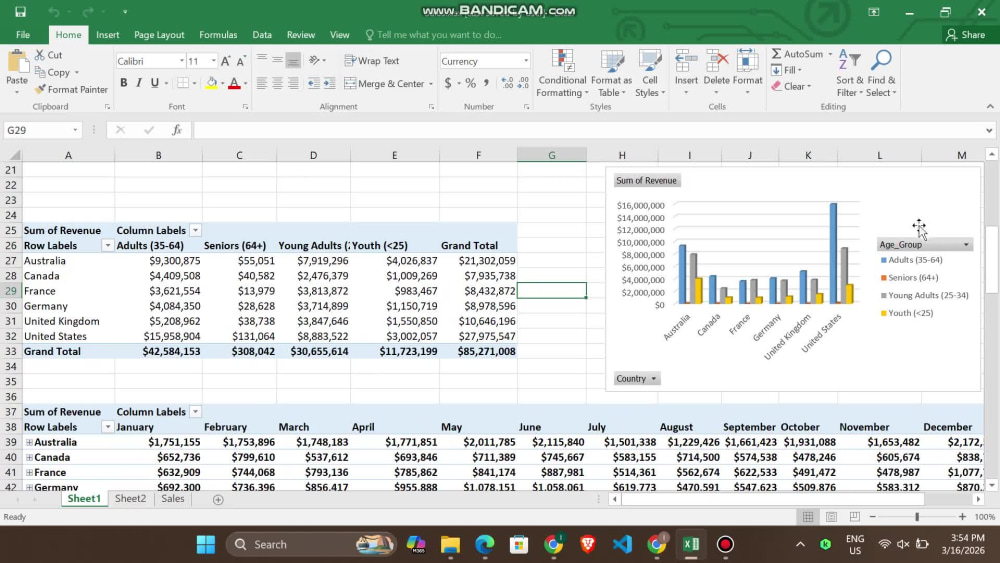Decrease font size with the smaller A
1000x563 pixels.
click(x=240, y=61)
